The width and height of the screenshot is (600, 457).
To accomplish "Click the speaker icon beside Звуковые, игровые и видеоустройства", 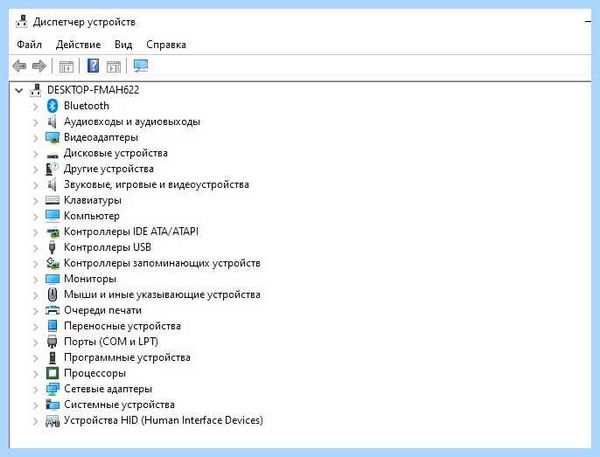I will pyautogui.click(x=52, y=184).
